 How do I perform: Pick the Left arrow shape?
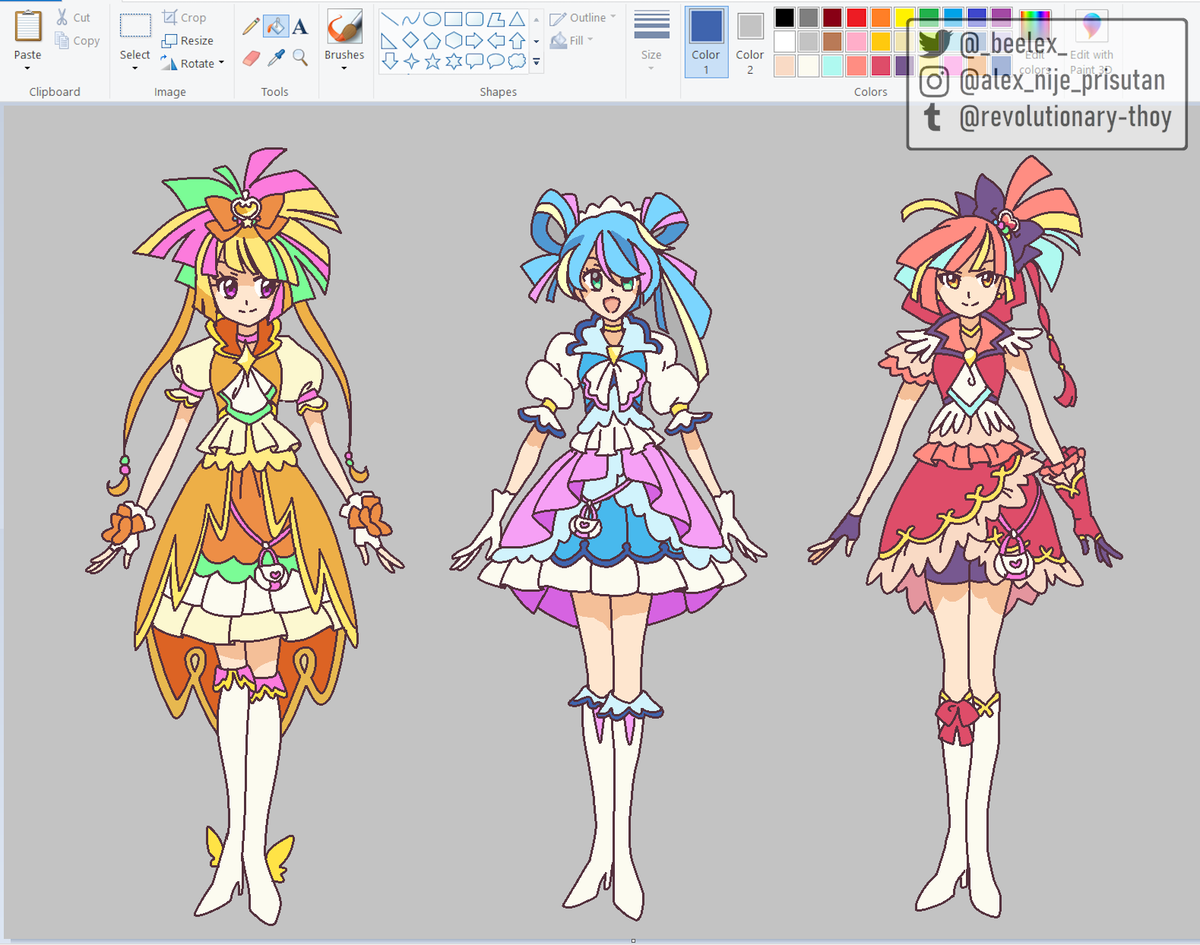pyautogui.click(x=495, y=40)
